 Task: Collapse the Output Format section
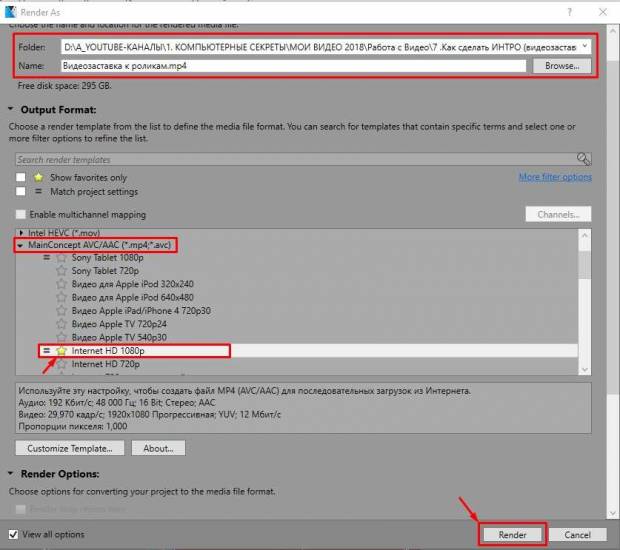coord(11,110)
